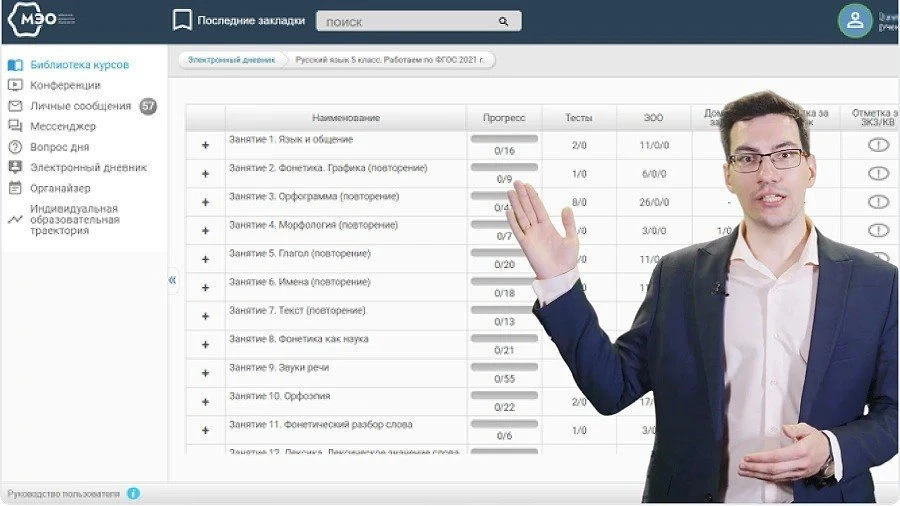Click the warning mark icon for Занятие 1
Viewport: 900px width, 506px height.
click(878, 145)
